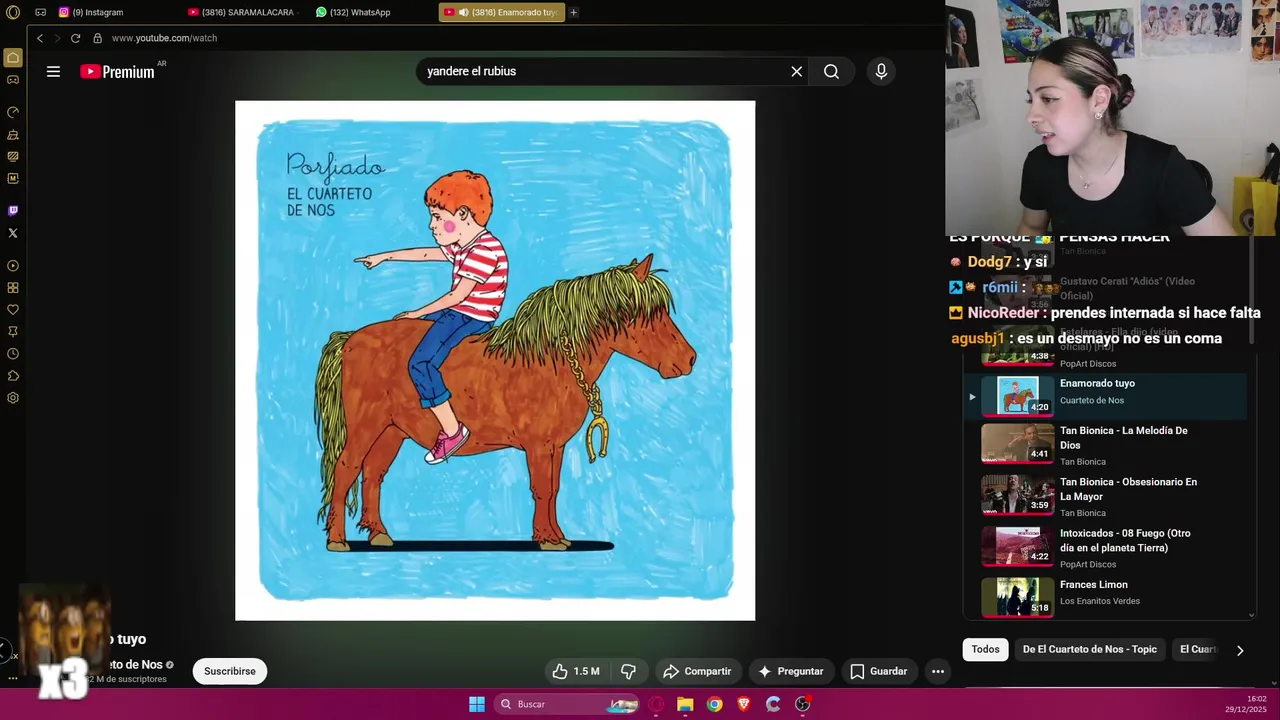Switch to the SARAMALACARA browser tab

[245, 12]
